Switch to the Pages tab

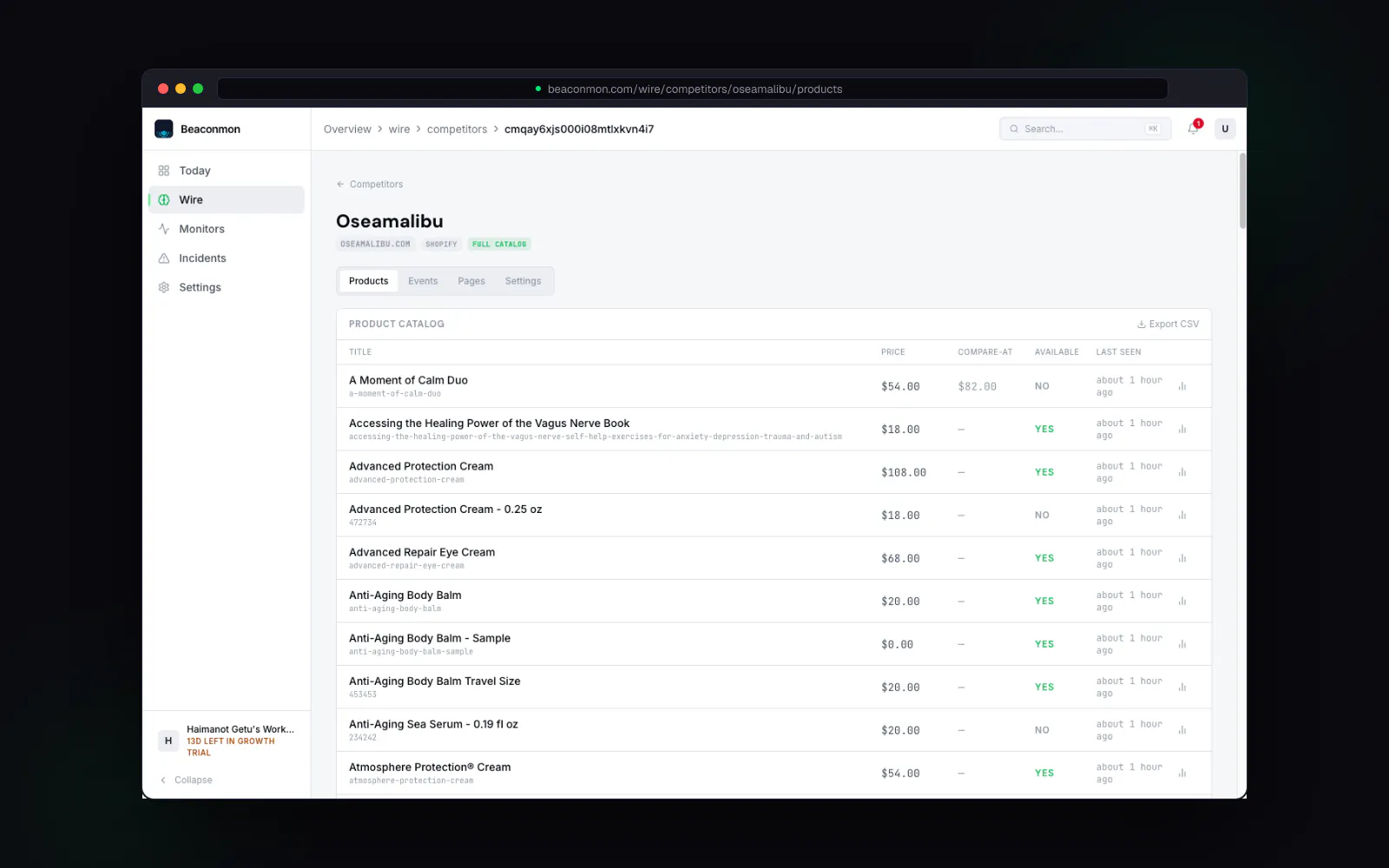471,281
